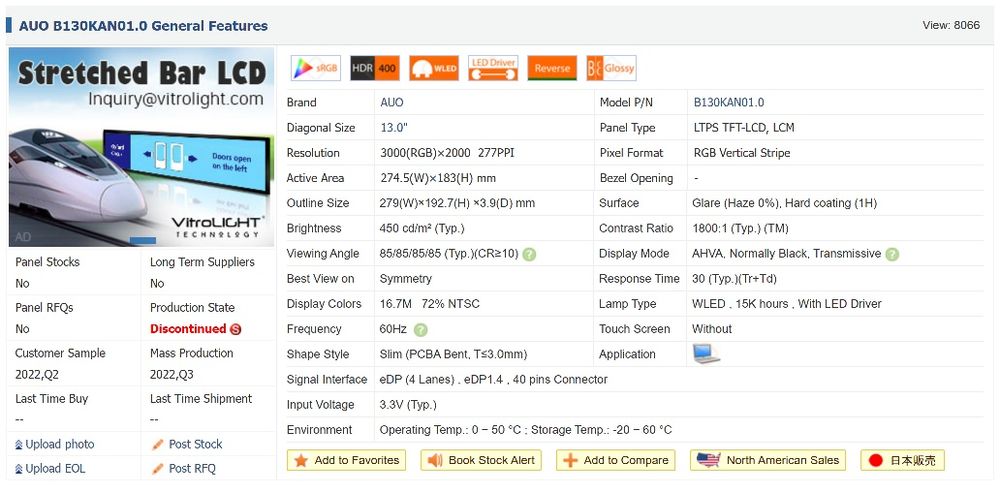Image resolution: width=1000 pixels, height=487 pixels.
Task: Select surface value Glare (Haze 0%)
Action: tap(736, 203)
